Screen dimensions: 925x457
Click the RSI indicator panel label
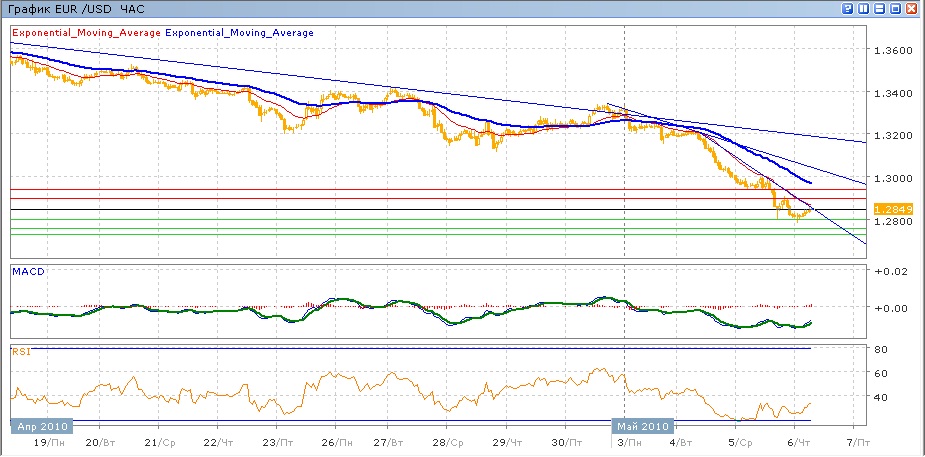[x=21, y=351]
